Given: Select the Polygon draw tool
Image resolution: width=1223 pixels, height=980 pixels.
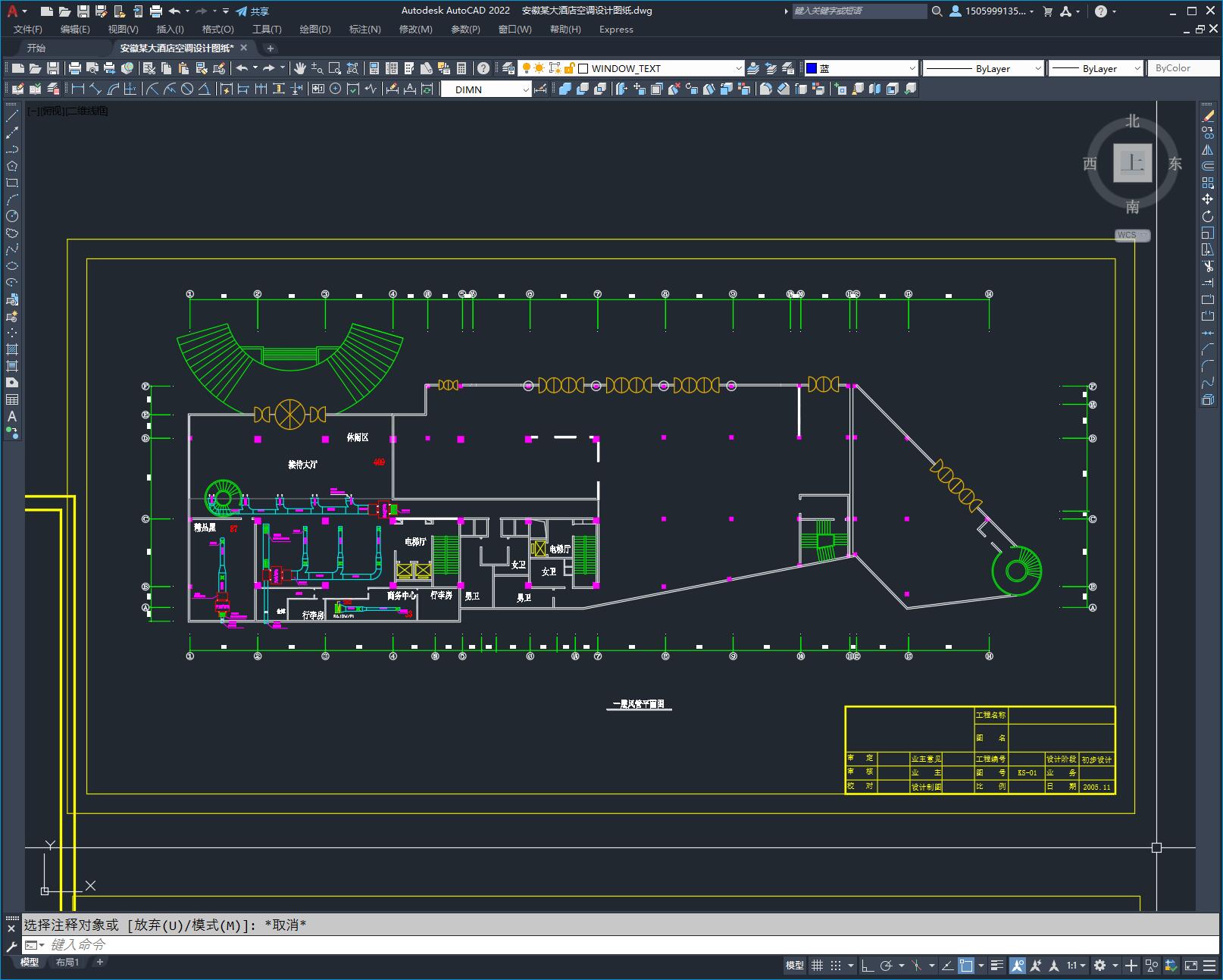Looking at the screenshot, I should coord(12,166).
